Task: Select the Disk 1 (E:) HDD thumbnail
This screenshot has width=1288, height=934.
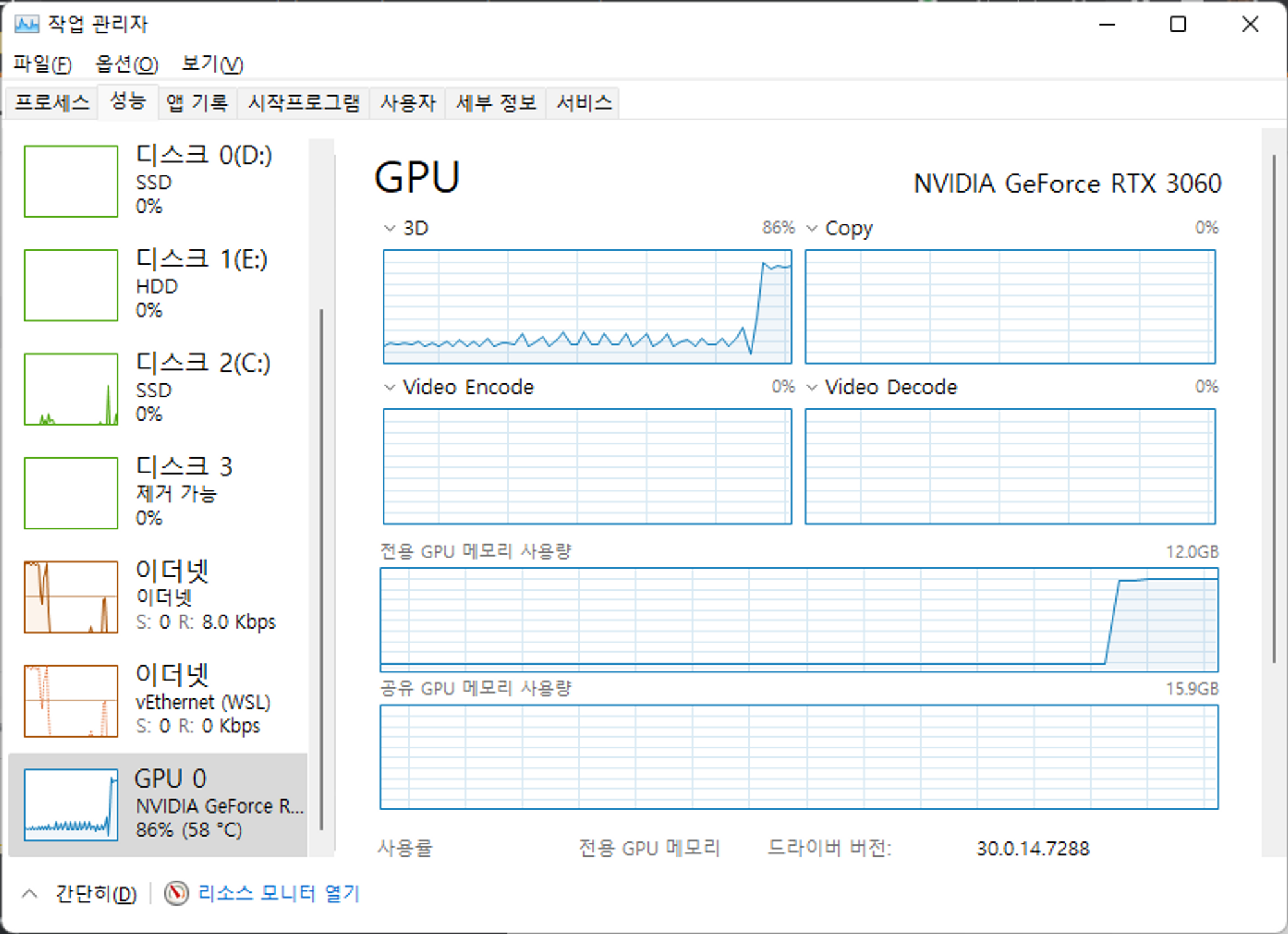Action: 71,285
